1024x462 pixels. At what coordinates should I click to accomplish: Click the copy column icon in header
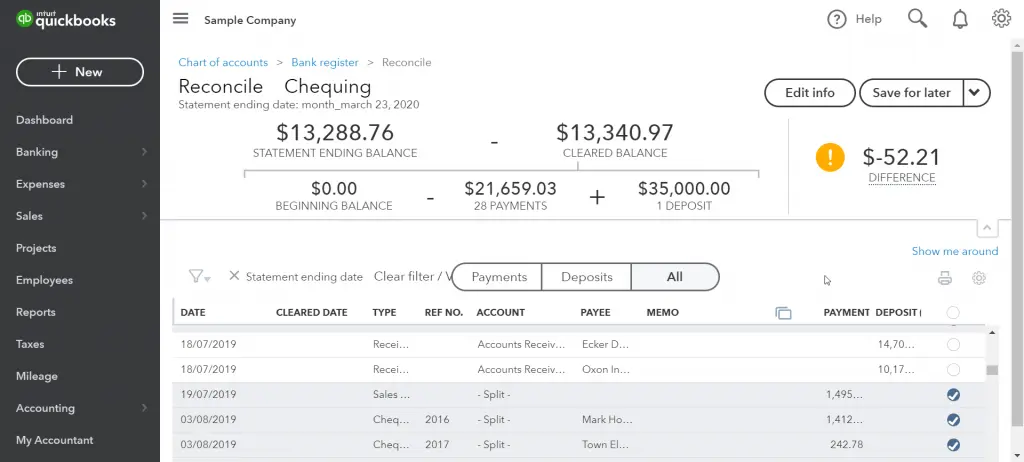point(783,313)
